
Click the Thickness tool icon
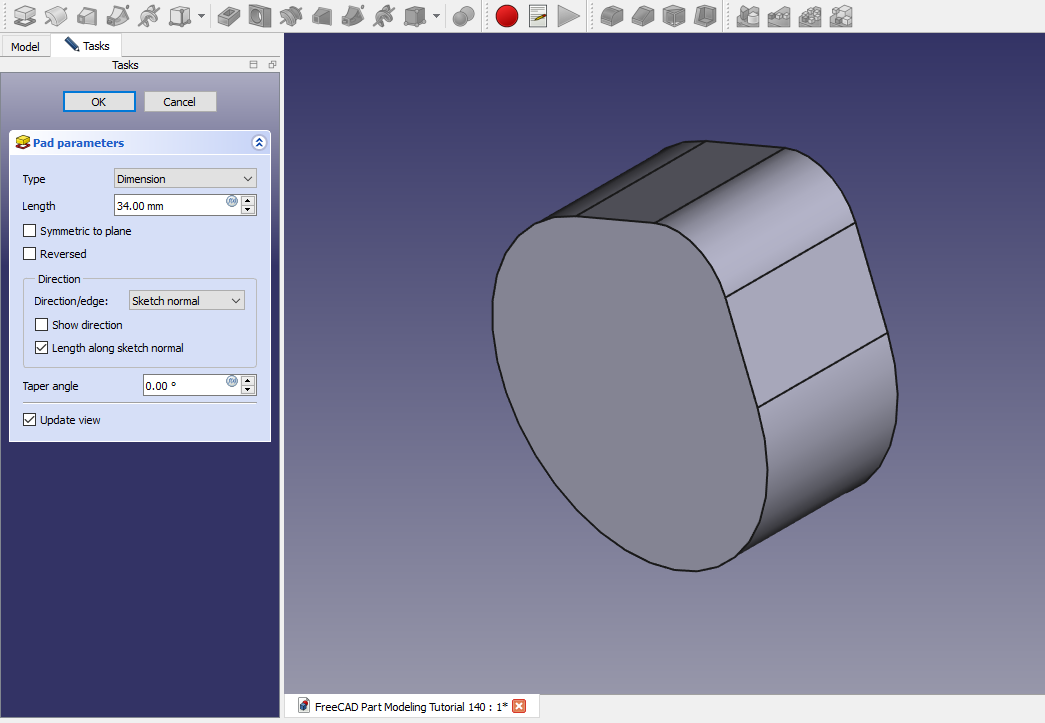[705, 16]
